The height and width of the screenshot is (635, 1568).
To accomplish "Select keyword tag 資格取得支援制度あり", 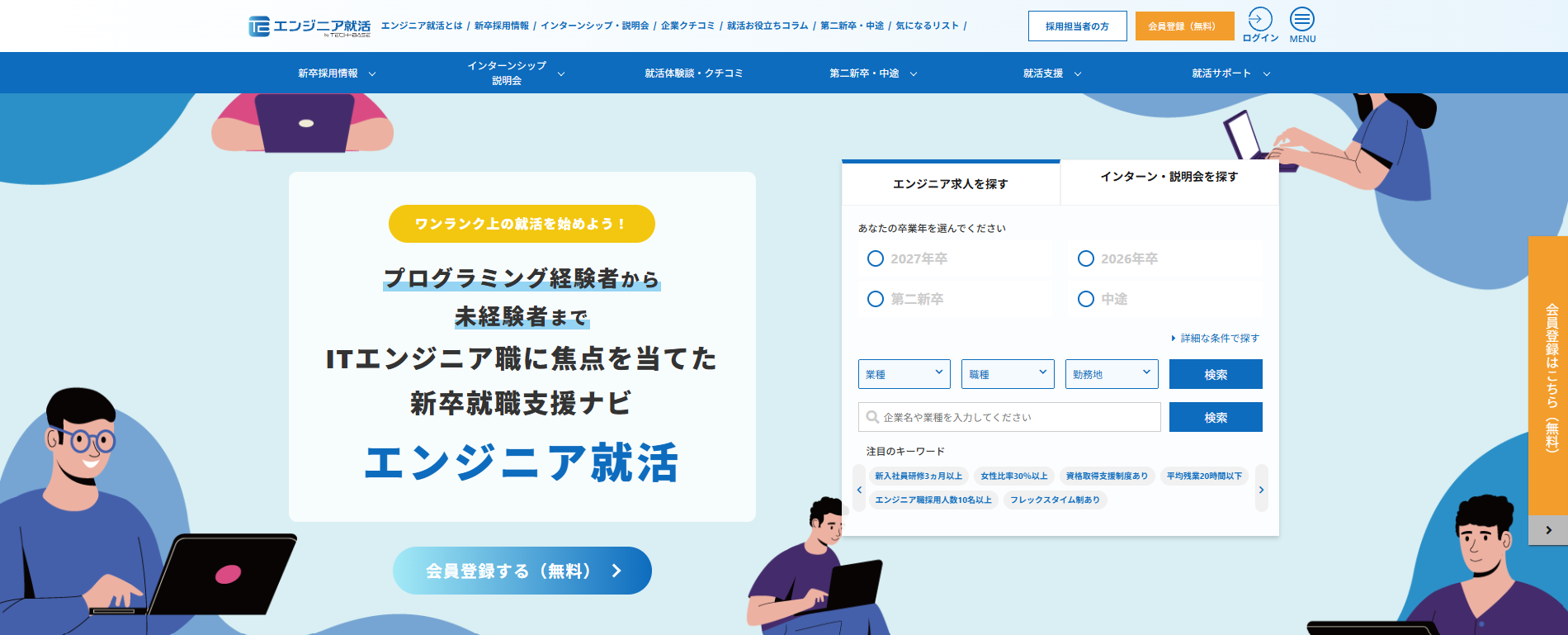I will point(1107,476).
